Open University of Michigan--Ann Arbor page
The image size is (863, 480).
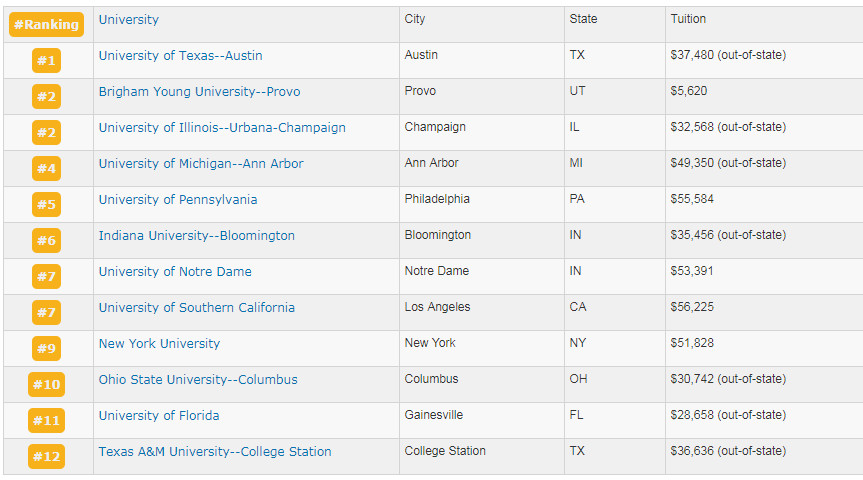tap(201, 164)
